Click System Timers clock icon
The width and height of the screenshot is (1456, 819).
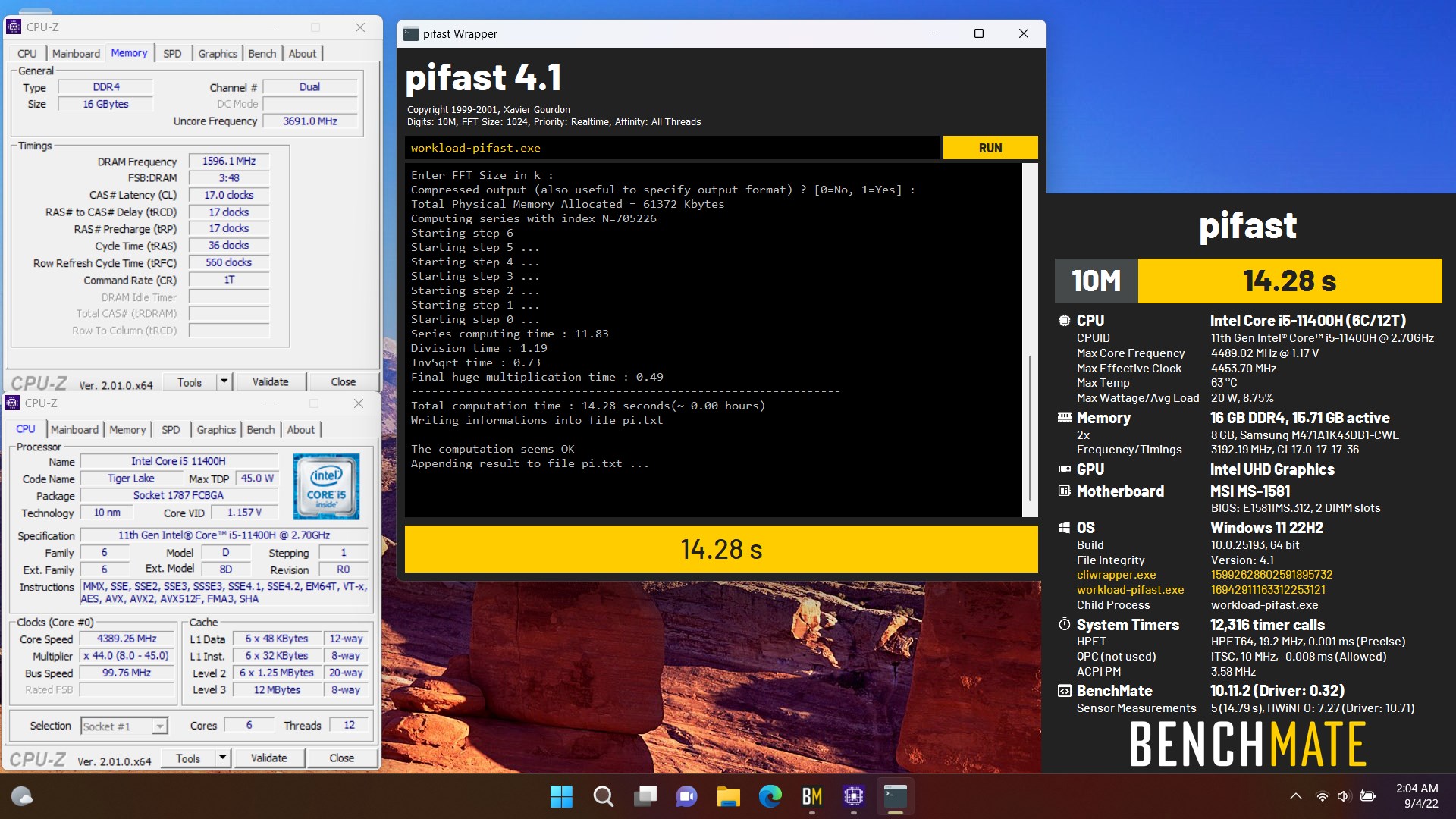(1065, 624)
